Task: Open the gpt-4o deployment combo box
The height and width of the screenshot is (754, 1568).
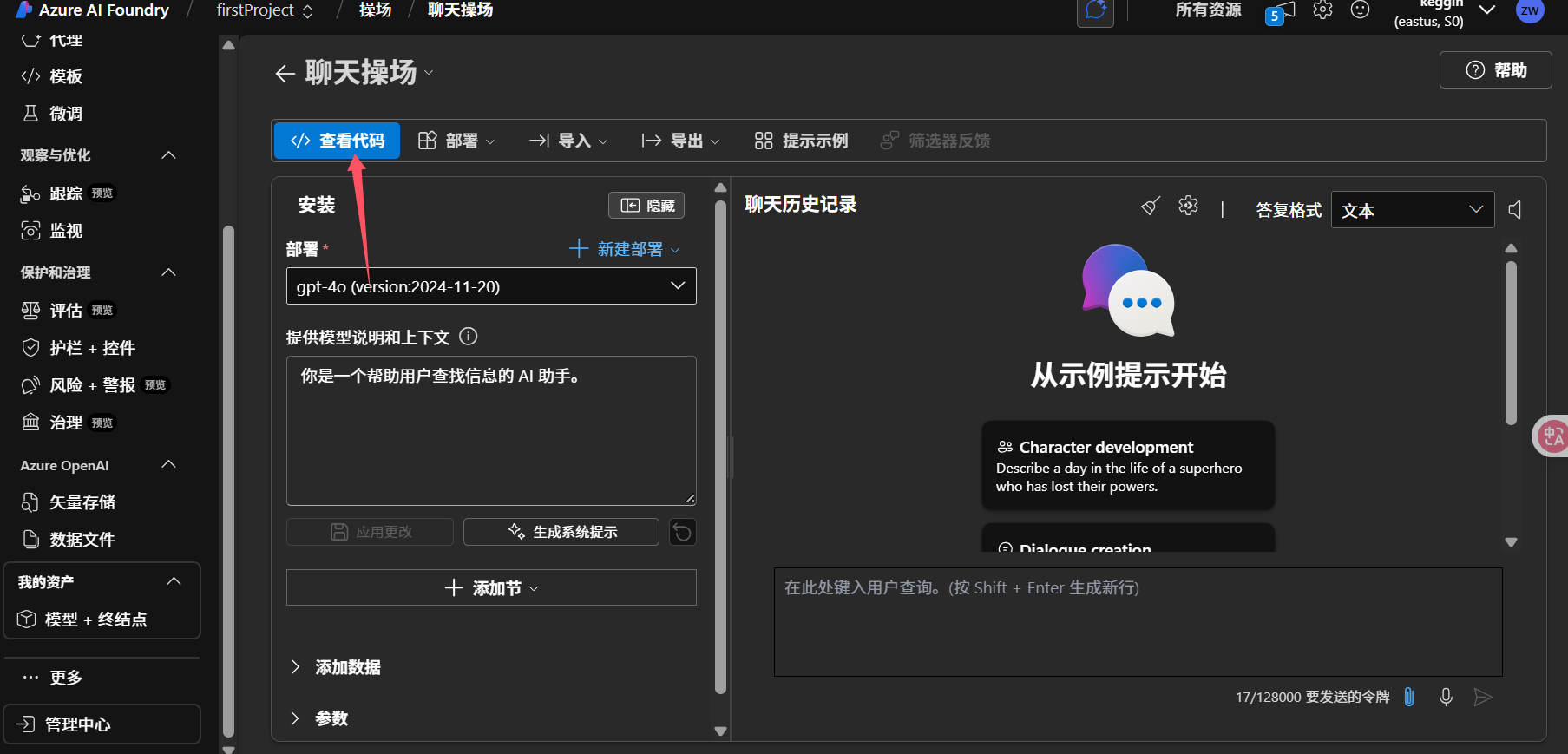Action: click(491, 286)
